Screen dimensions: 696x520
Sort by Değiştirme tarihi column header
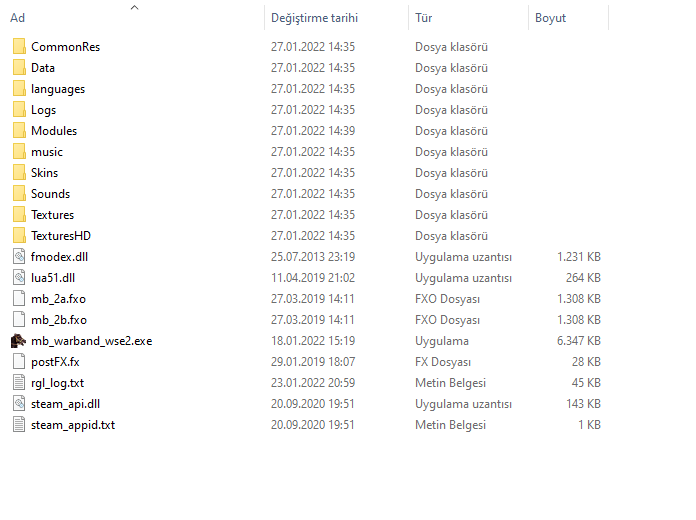[x=314, y=18]
